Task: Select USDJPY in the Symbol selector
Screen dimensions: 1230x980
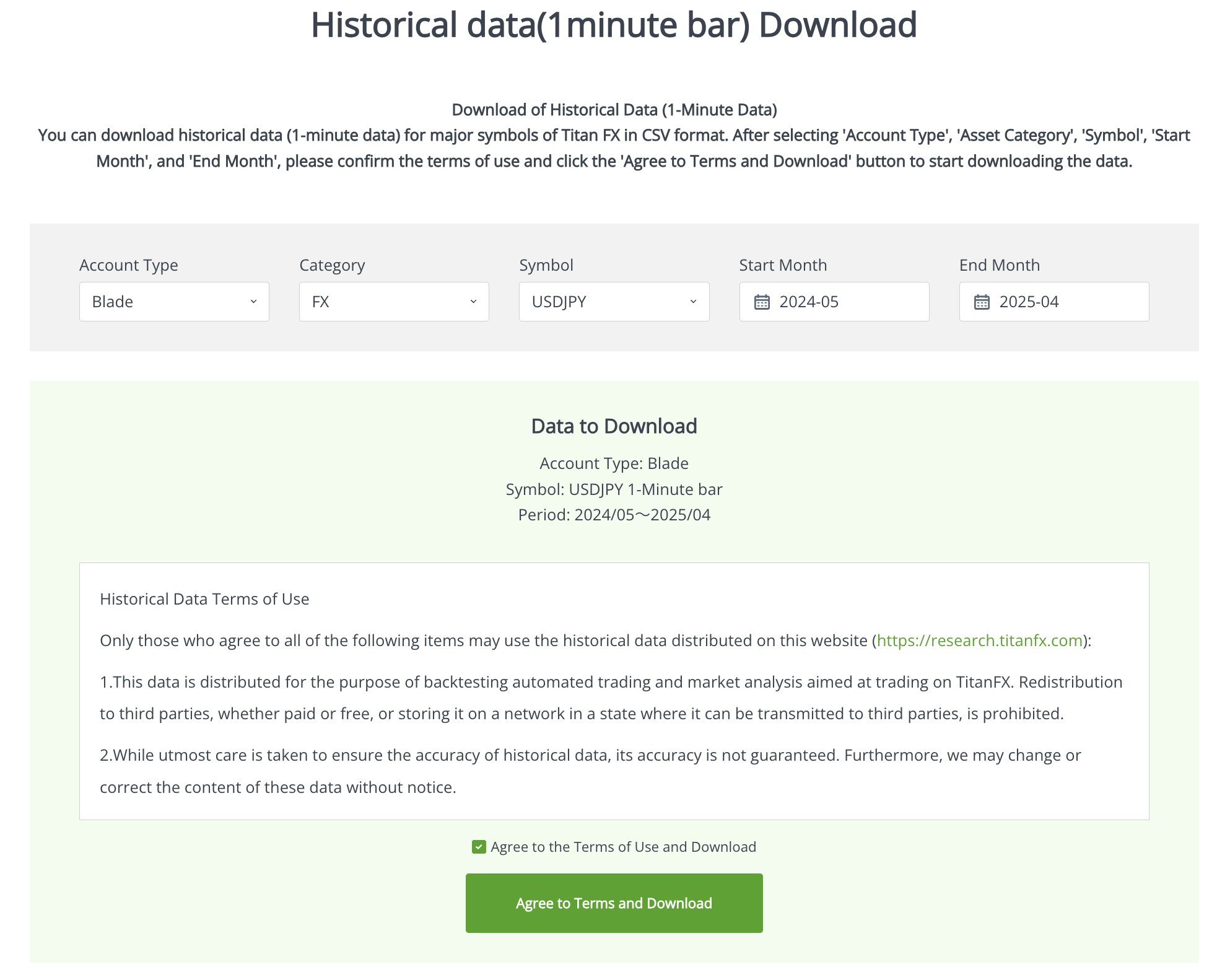Action: (614, 302)
